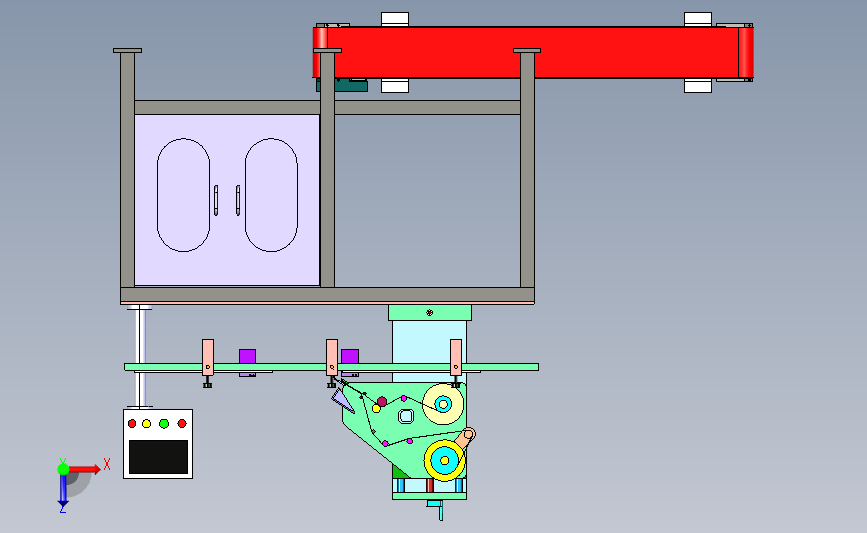Click the red "X" axis label
The image size is (867, 533).
coord(107,464)
